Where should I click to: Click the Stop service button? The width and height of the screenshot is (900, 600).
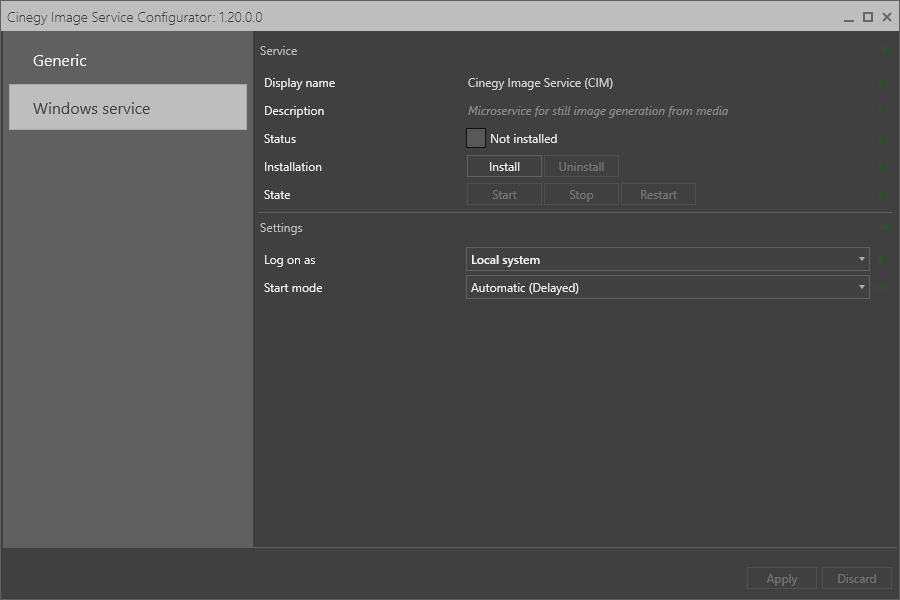click(x=581, y=195)
